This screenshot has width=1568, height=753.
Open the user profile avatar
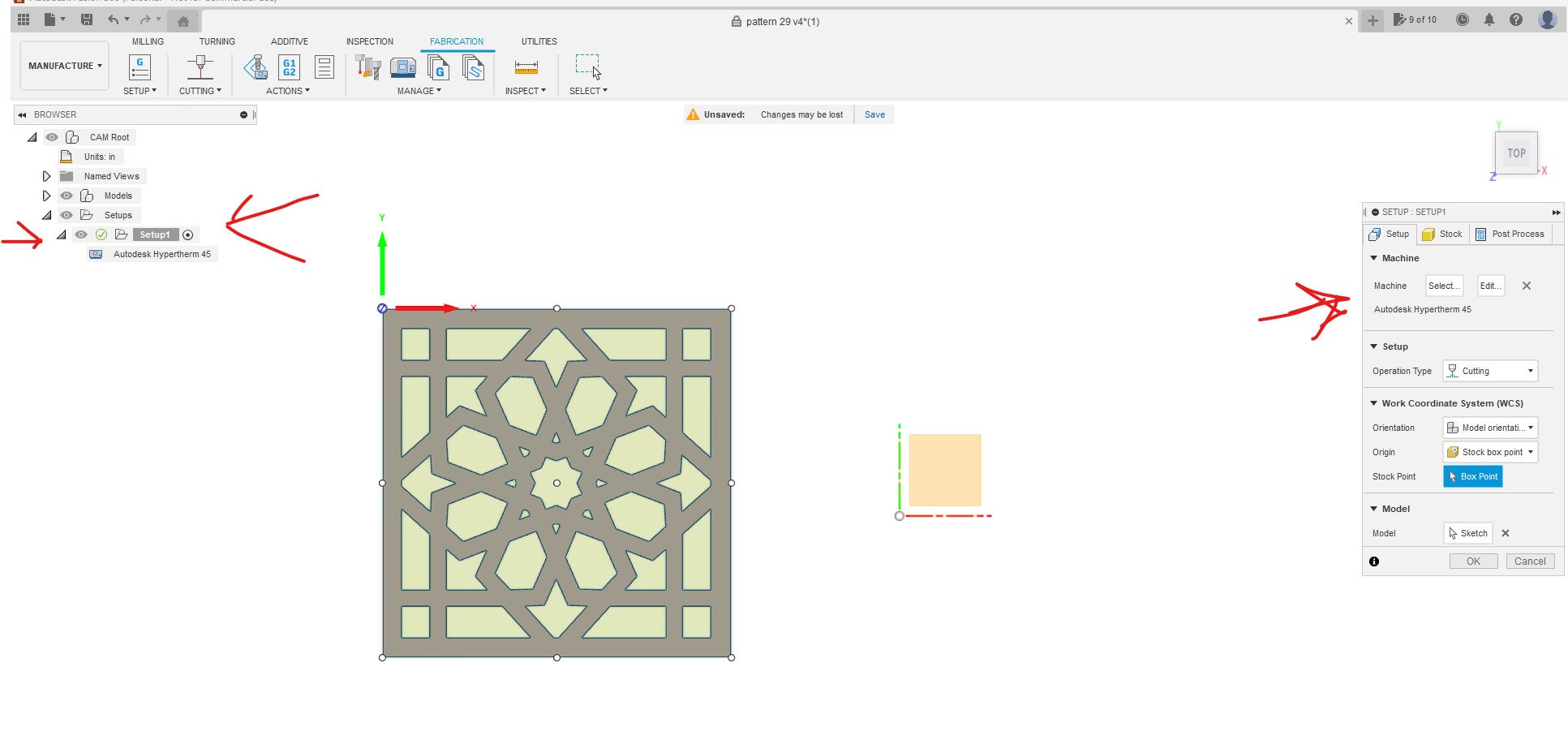click(x=1548, y=19)
